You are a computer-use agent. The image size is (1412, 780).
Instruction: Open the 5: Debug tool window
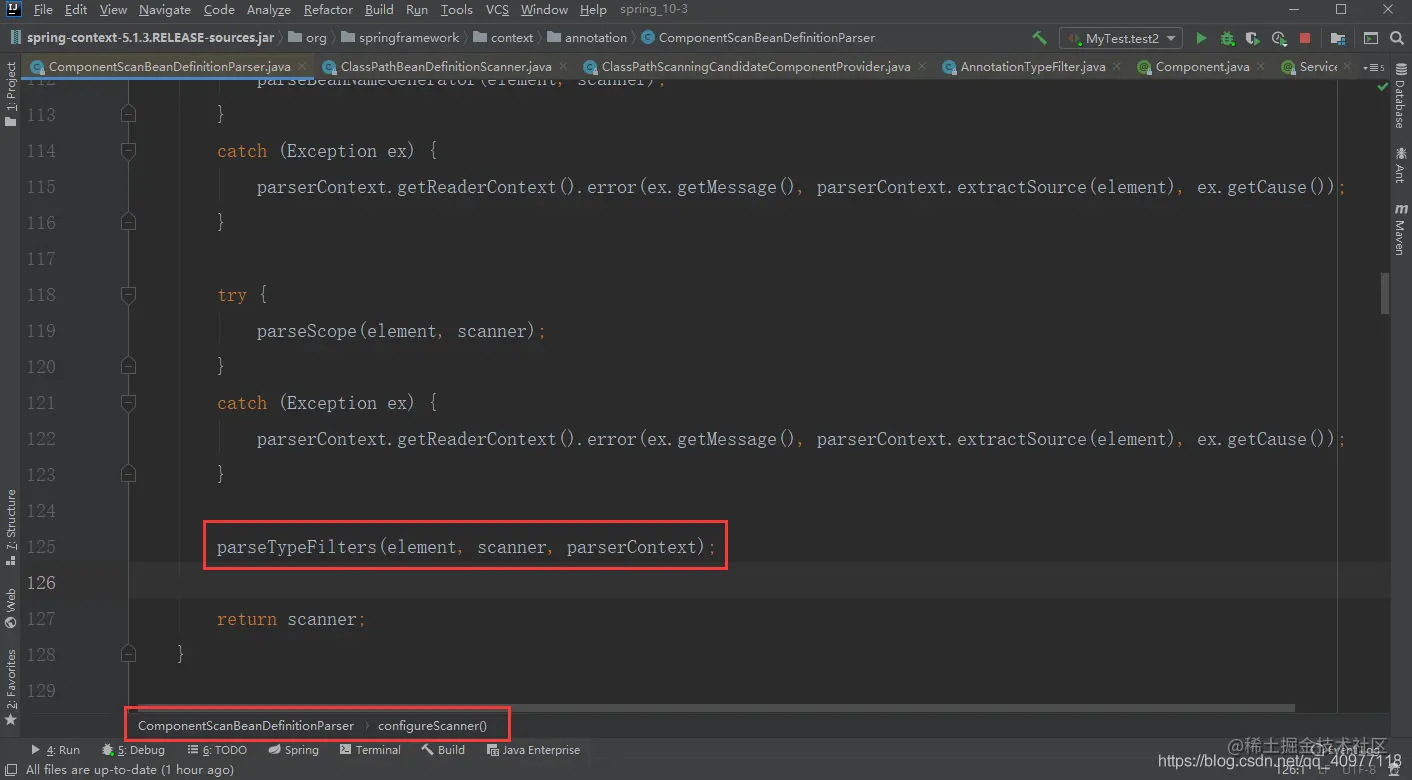[133, 750]
